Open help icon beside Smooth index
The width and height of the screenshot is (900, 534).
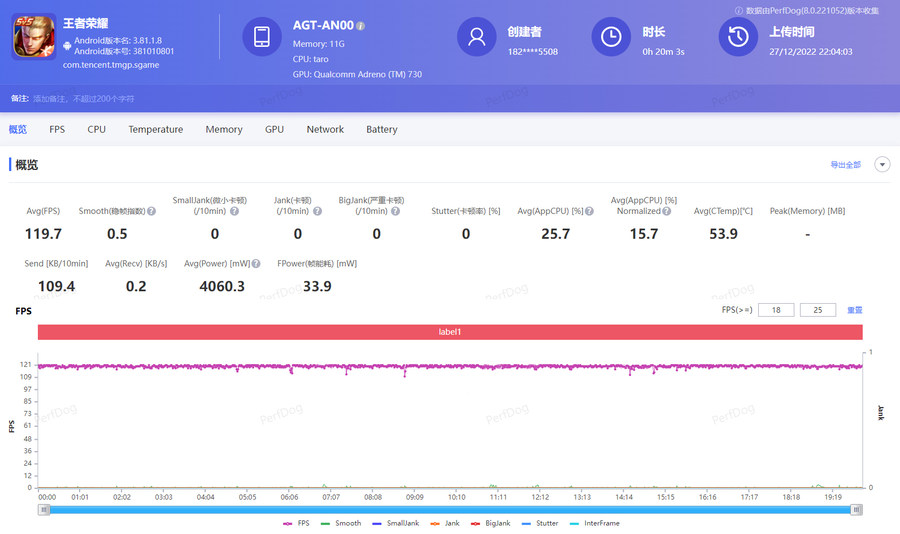tap(152, 211)
